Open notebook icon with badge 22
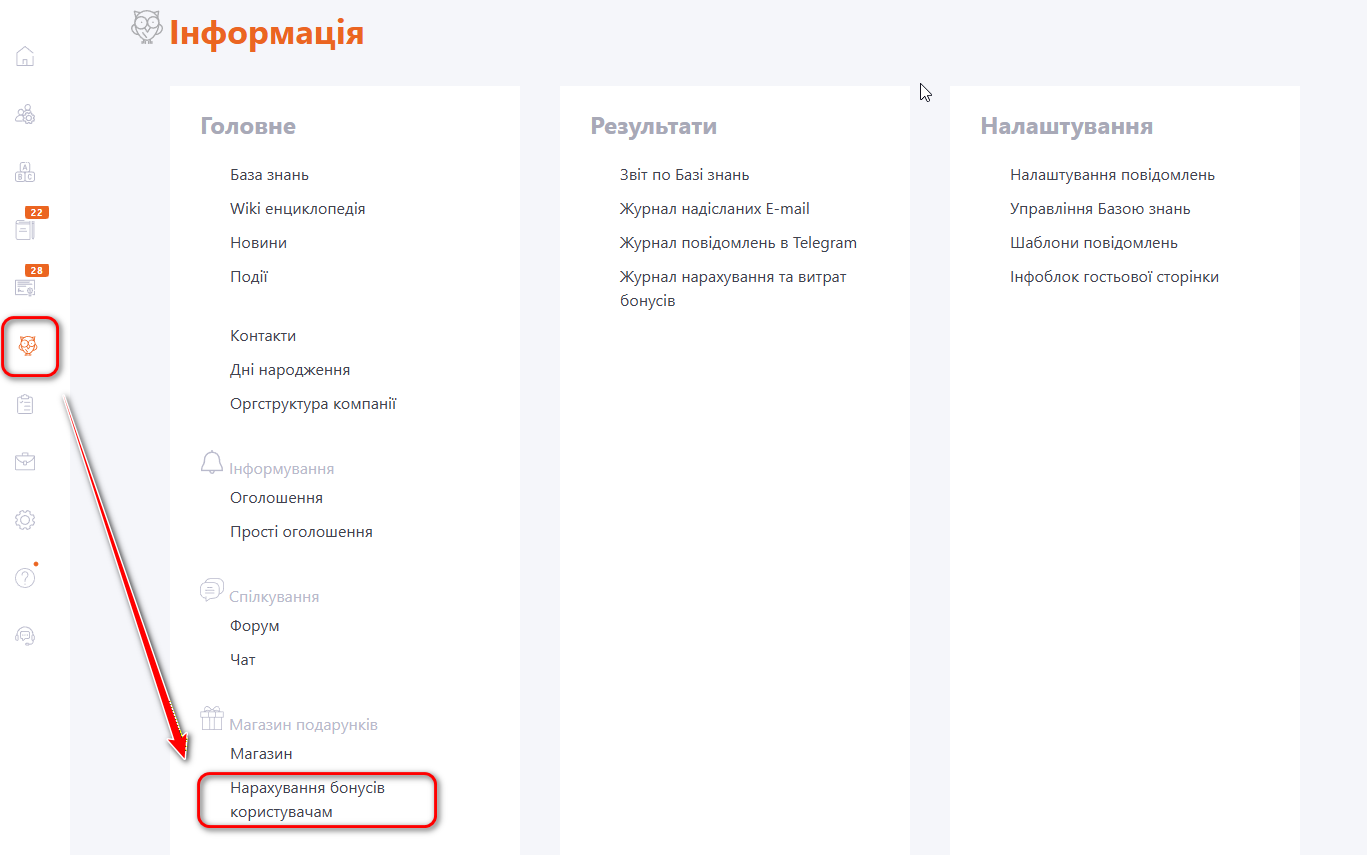Image resolution: width=1367 pixels, height=855 pixels. [x=25, y=229]
